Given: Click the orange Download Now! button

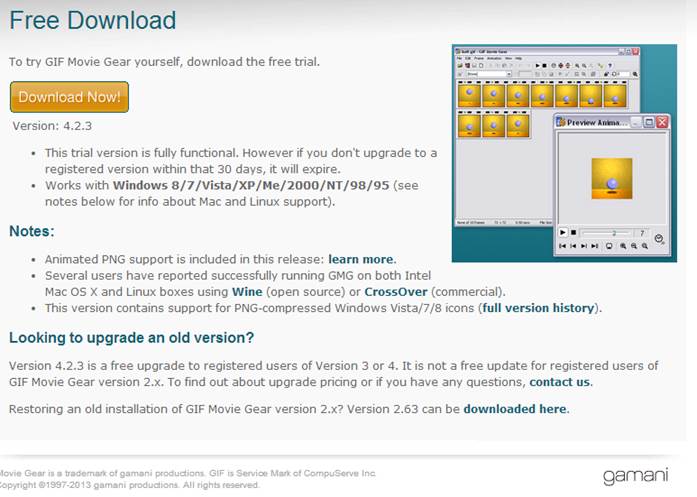Looking at the screenshot, I should coord(69,97).
